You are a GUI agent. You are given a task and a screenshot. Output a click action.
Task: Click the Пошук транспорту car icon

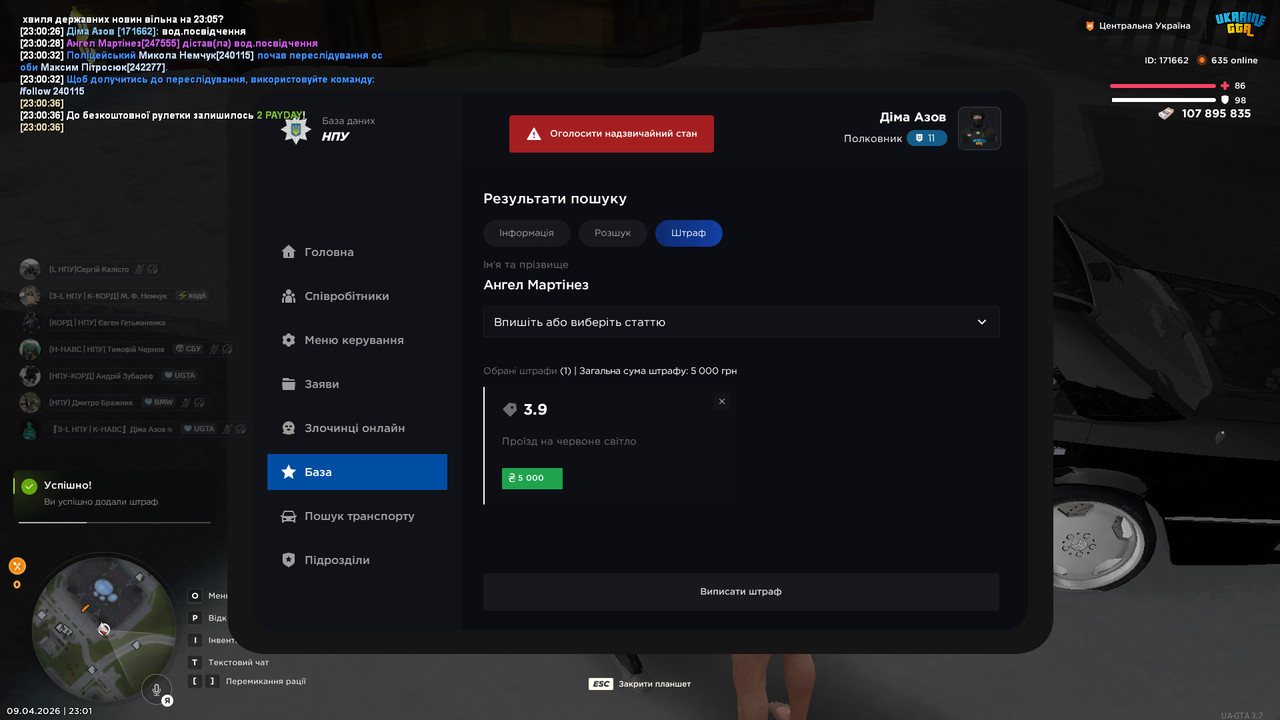click(x=289, y=516)
